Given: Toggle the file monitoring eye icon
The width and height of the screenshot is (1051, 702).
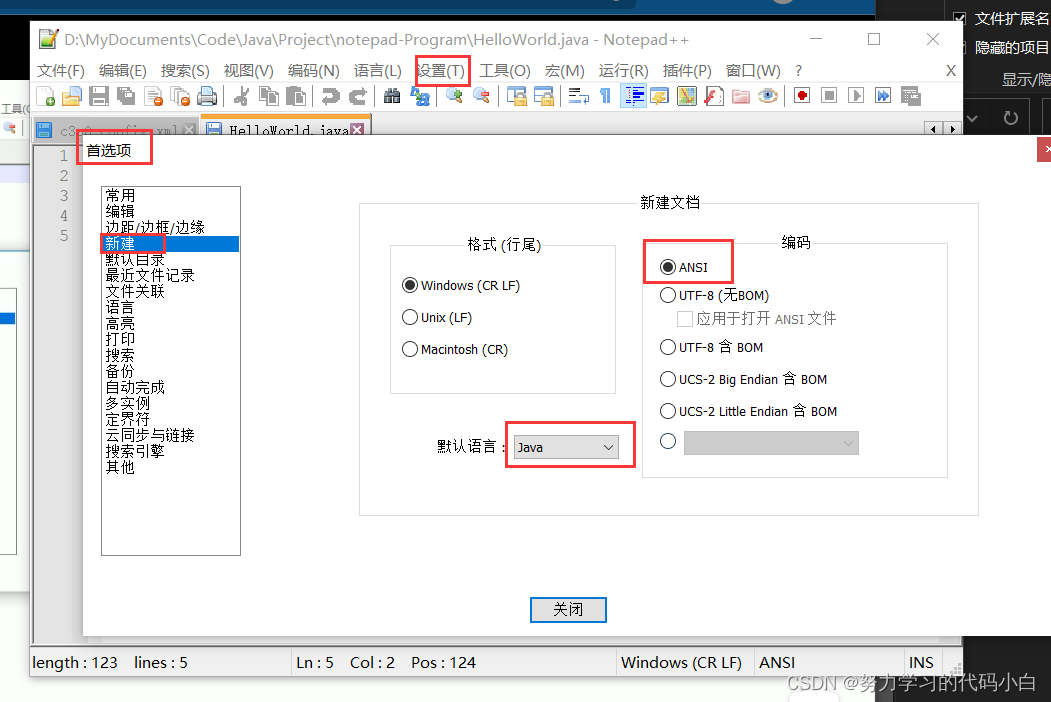Looking at the screenshot, I should pos(768,97).
